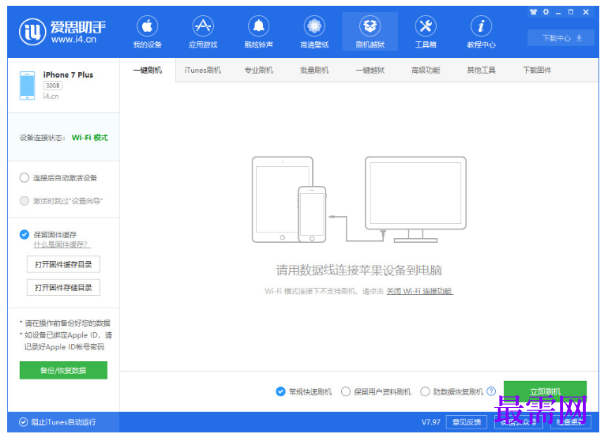Open 教程中心 info icon
The height and width of the screenshot is (441, 606).
[481, 26]
